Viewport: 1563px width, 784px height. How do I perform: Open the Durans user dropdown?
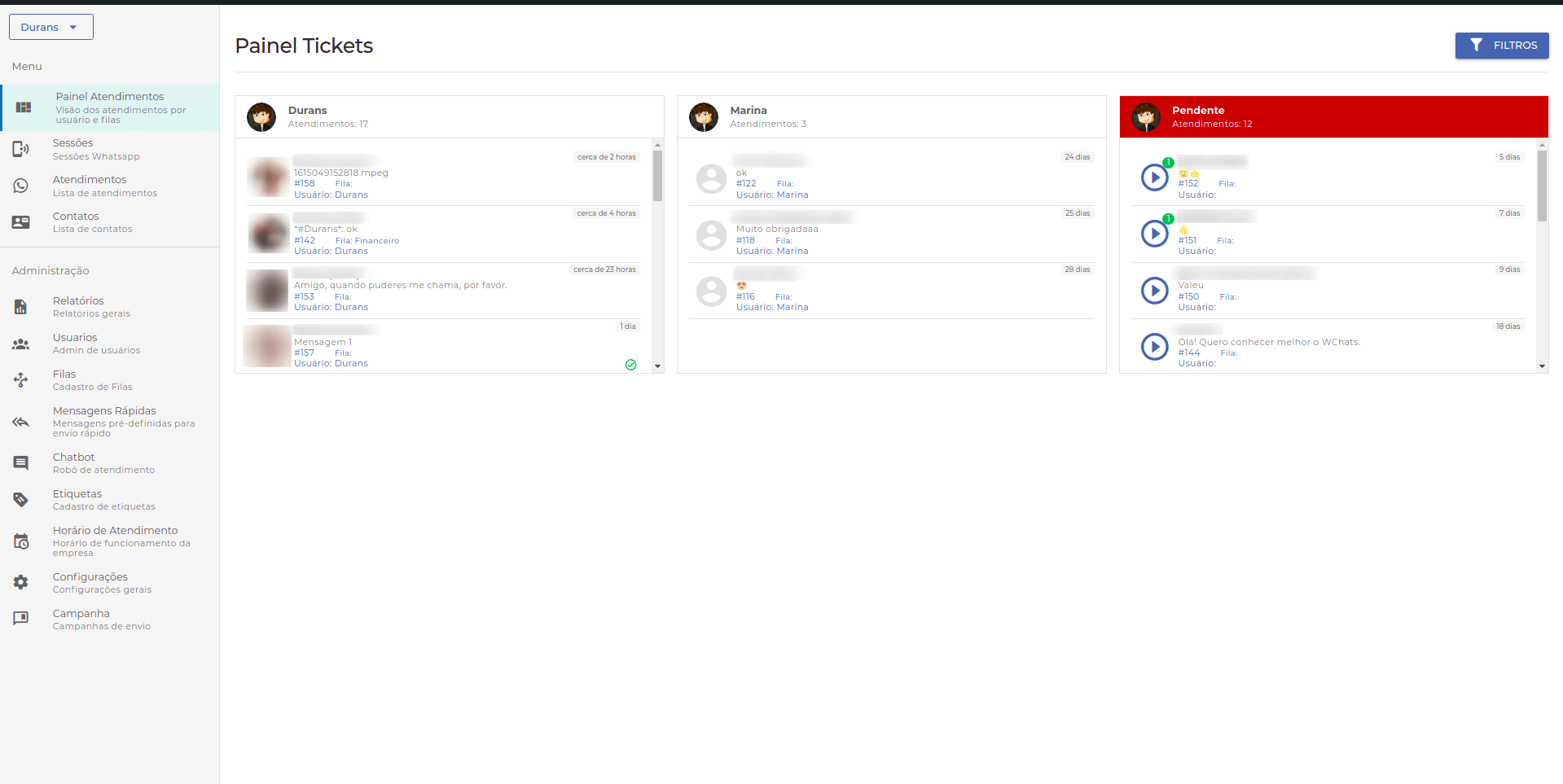point(50,27)
